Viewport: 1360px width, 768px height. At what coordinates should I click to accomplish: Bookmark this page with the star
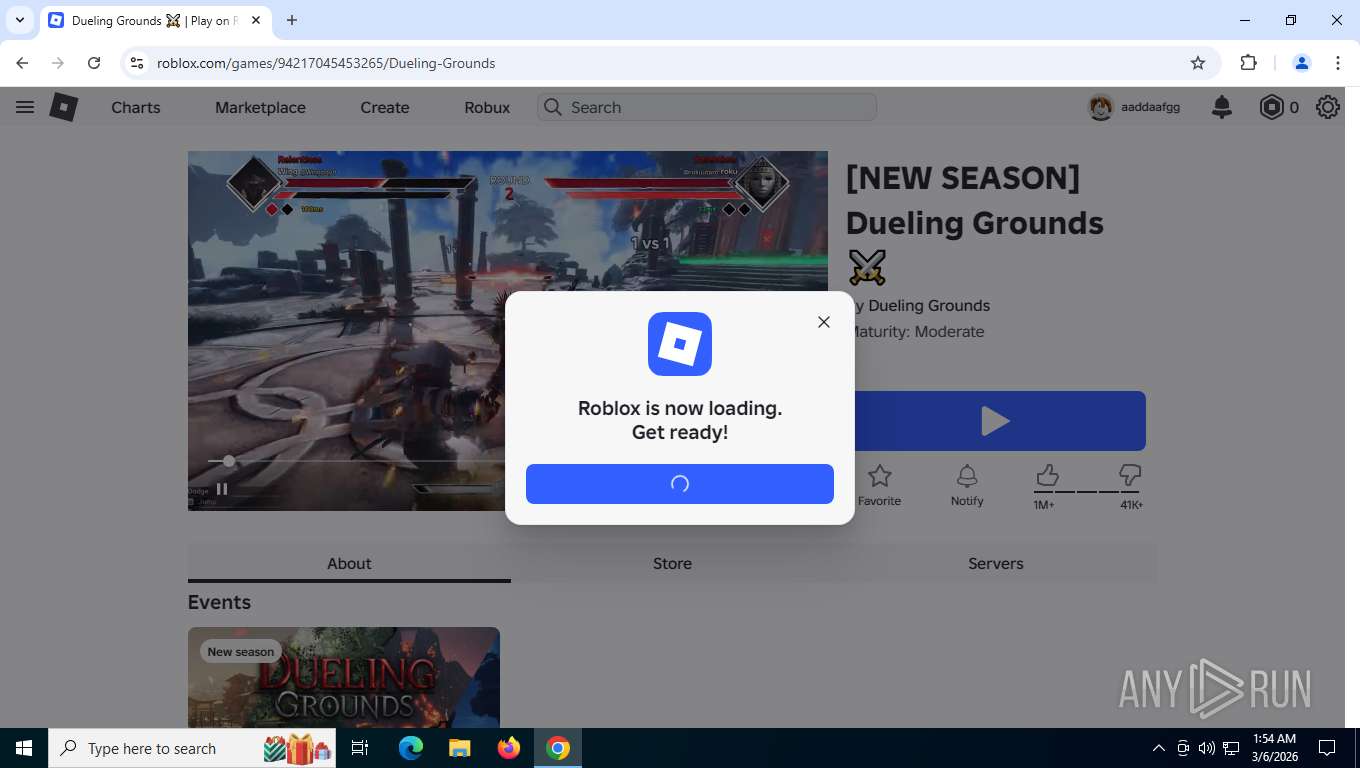1198,63
